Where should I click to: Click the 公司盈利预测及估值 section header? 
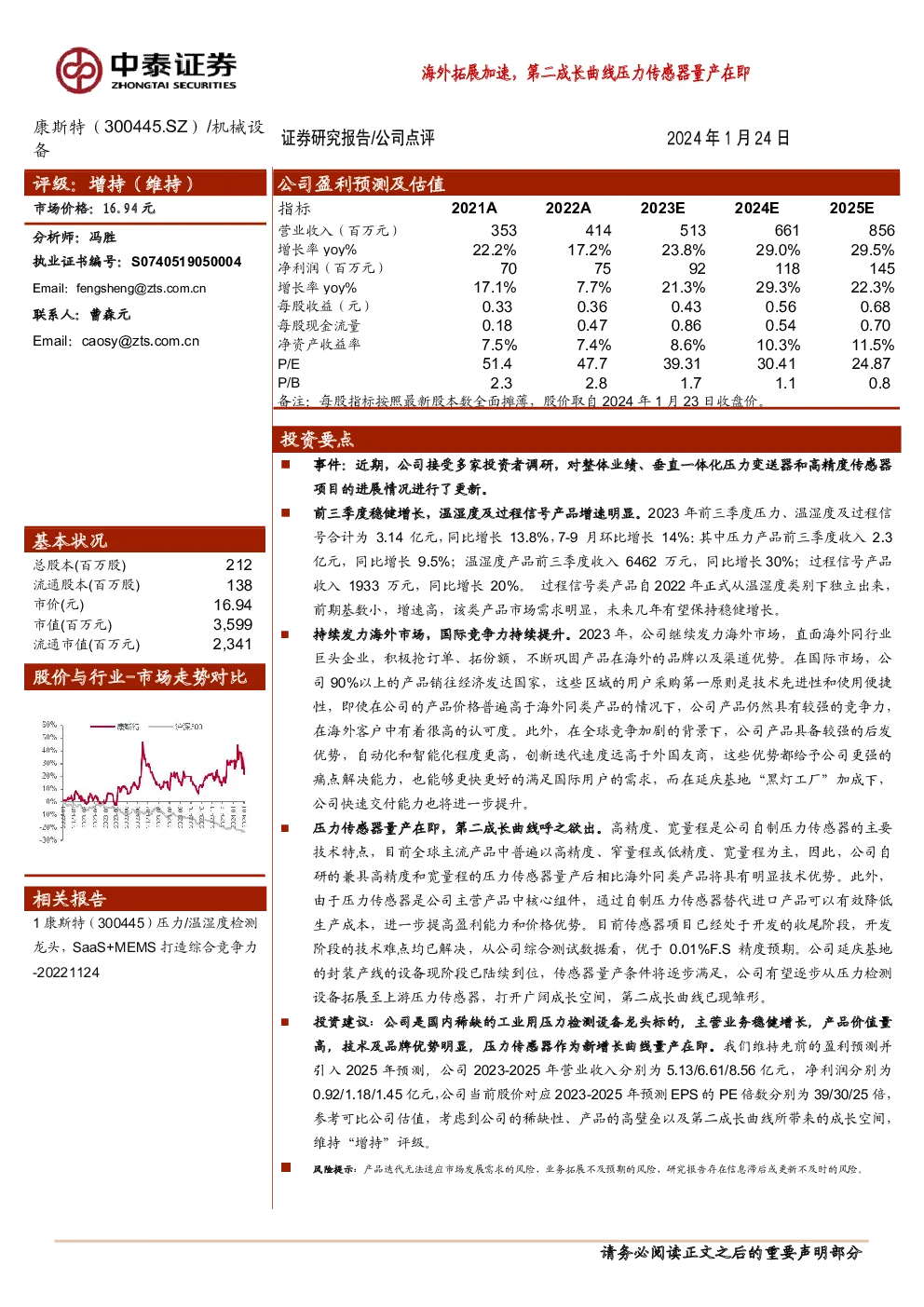pyautogui.click(x=586, y=184)
